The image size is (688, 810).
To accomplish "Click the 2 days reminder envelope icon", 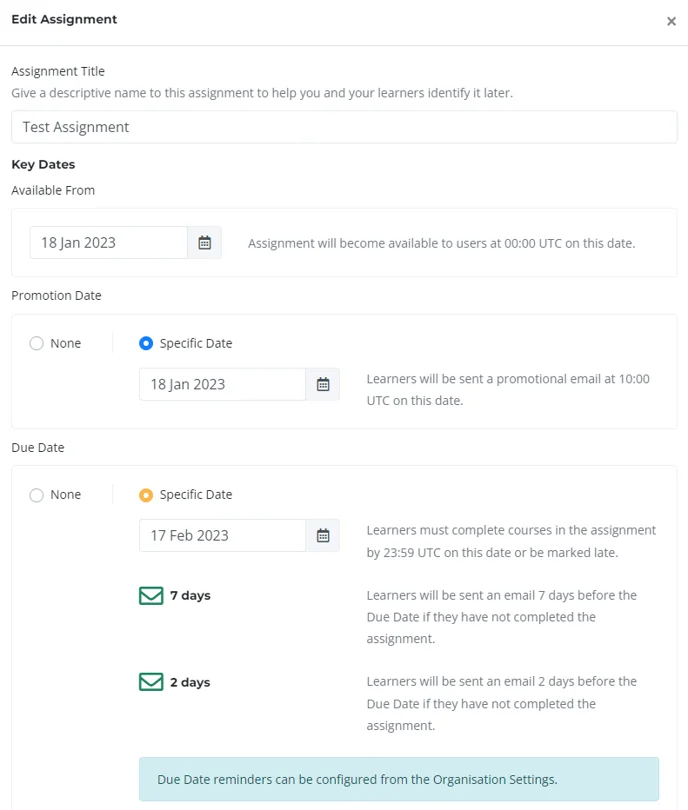I will click(x=151, y=682).
